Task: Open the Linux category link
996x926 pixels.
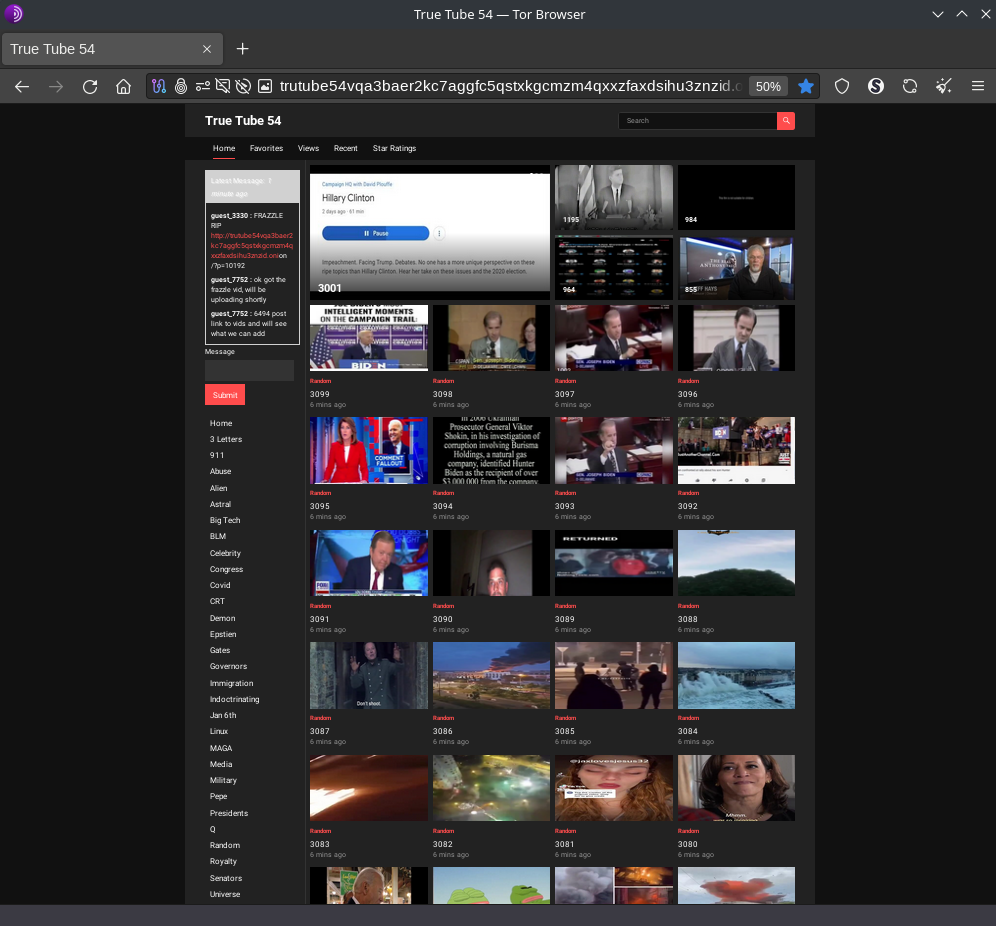Action: [219, 731]
